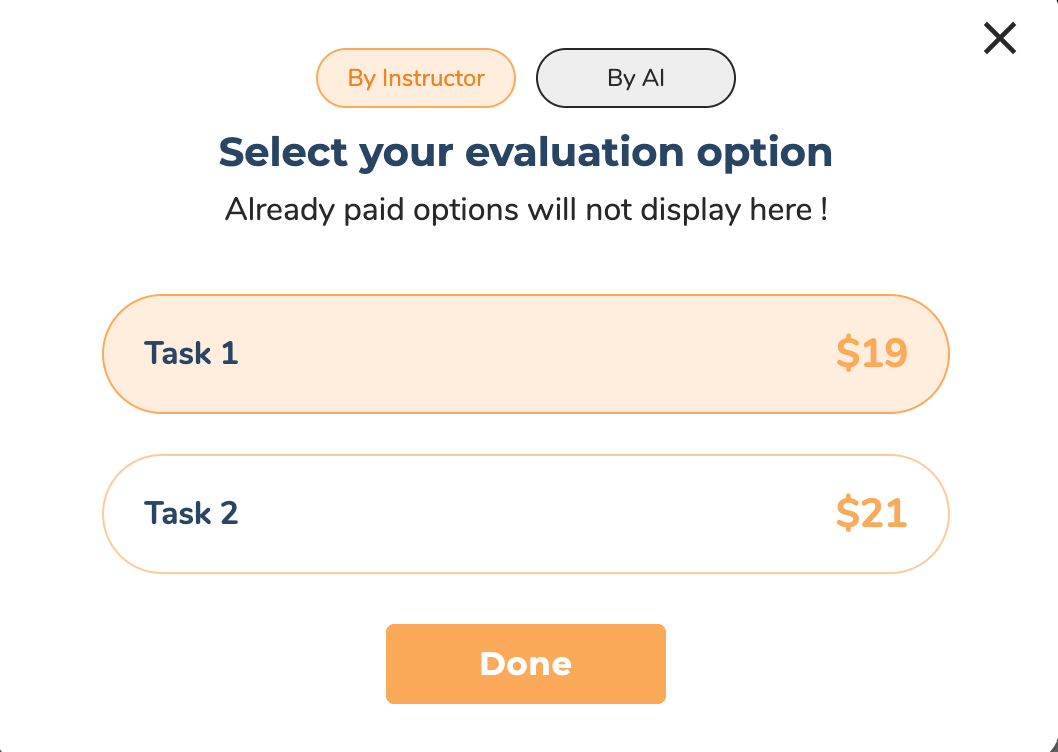
Task: Deselect the highlighted Task 1 pill
Action: click(x=525, y=353)
